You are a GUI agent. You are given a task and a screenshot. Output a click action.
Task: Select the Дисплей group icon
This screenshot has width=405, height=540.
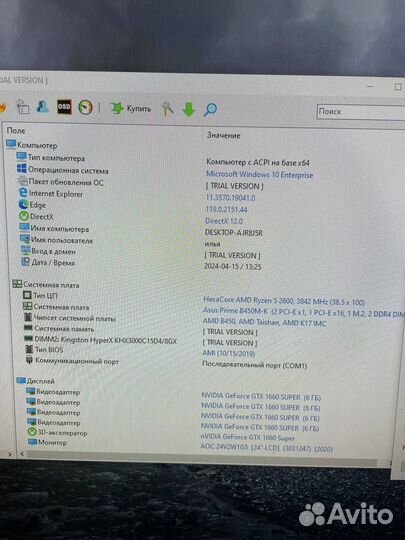tap(21, 381)
